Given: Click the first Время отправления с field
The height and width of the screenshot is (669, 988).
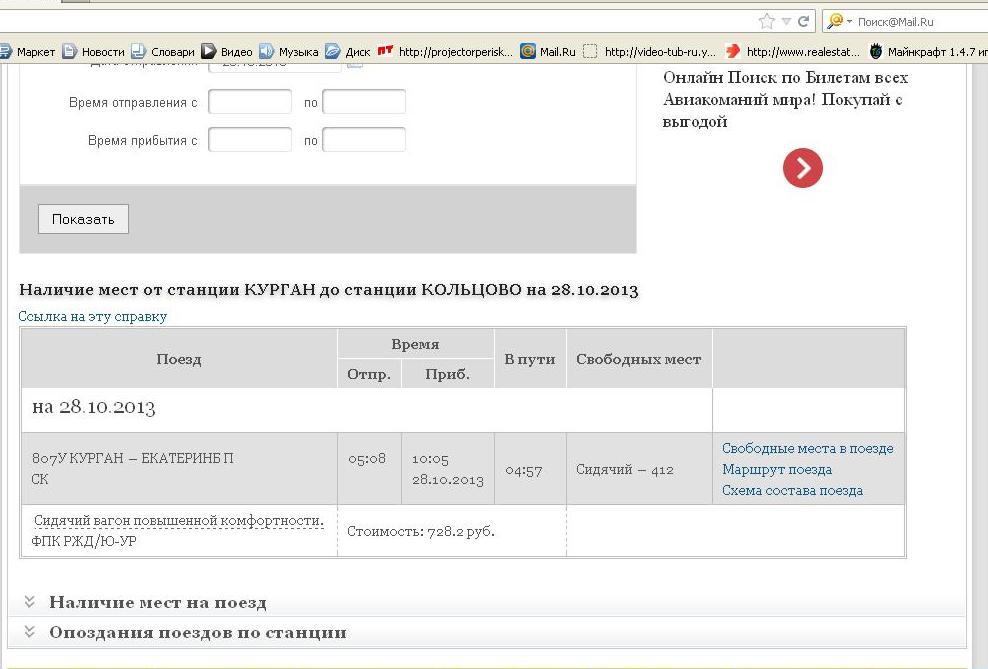Looking at the screenshot, I should pyautogui.click(x=249, y=103).
